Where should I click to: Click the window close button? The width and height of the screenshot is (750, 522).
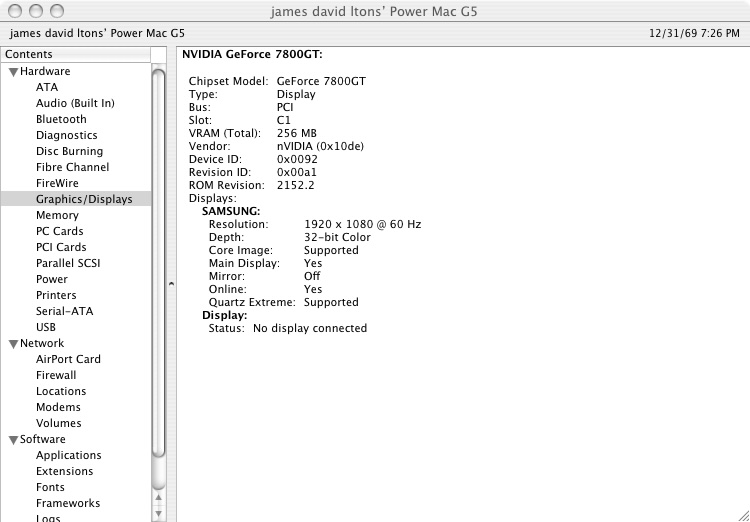pos(15,11)
